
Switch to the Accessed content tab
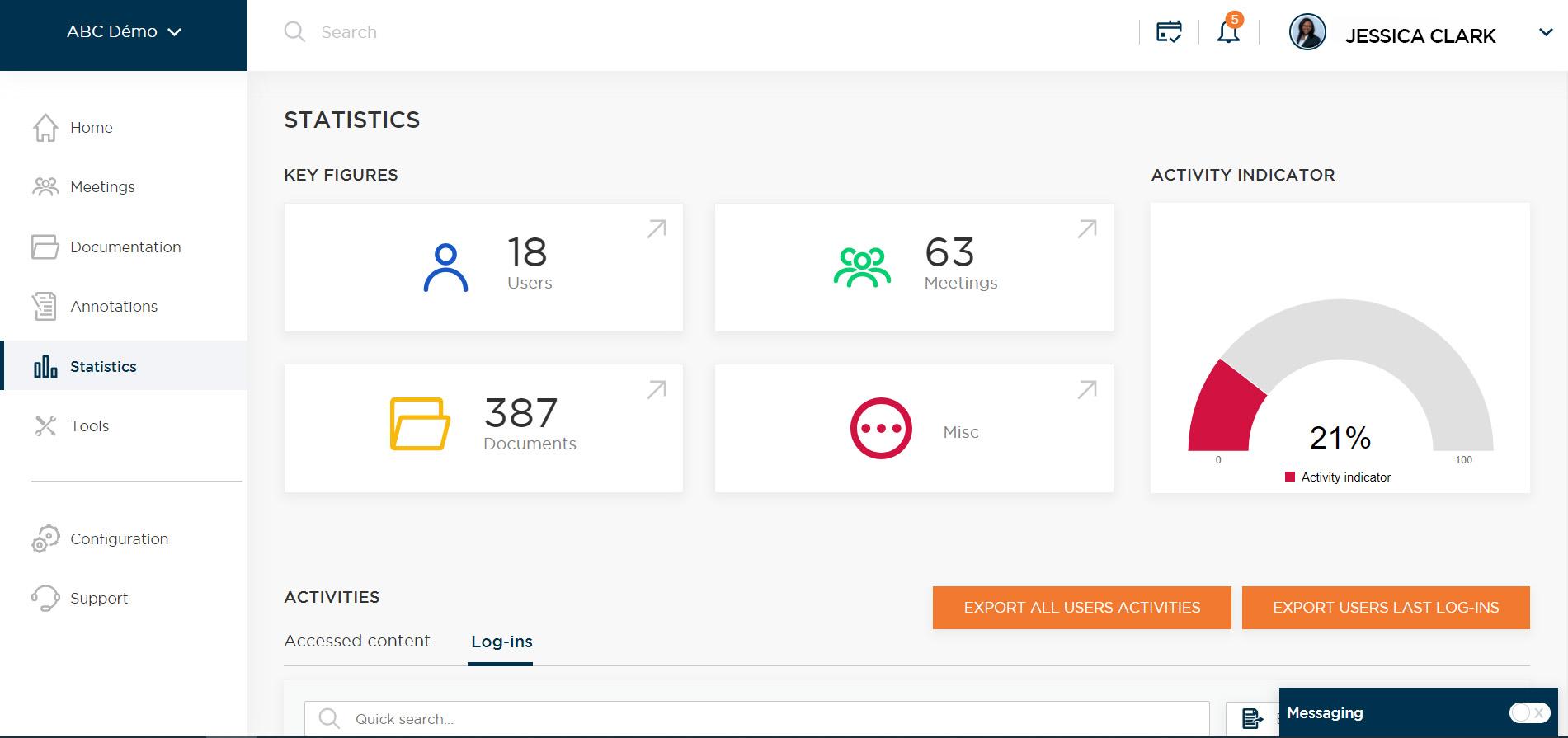click(357, 641)
